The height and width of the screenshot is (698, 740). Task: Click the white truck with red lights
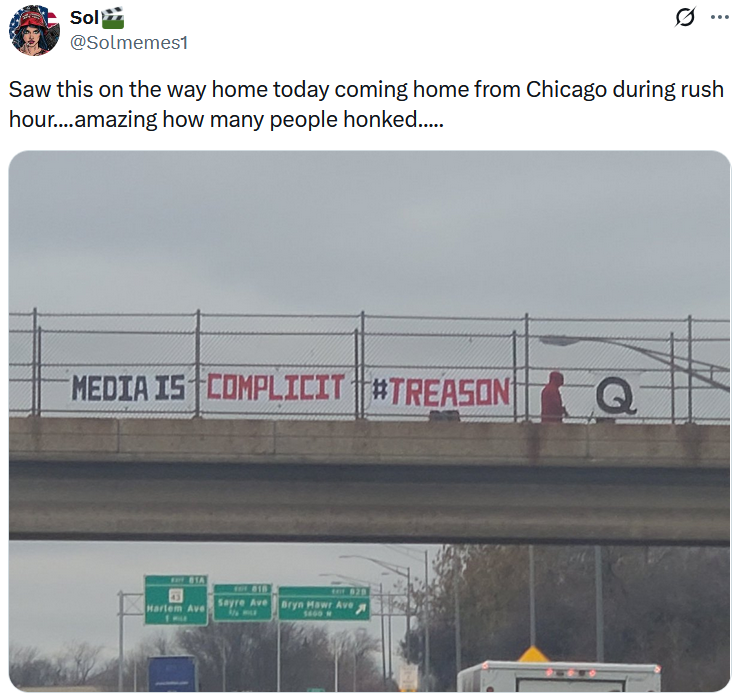point(559,676)
